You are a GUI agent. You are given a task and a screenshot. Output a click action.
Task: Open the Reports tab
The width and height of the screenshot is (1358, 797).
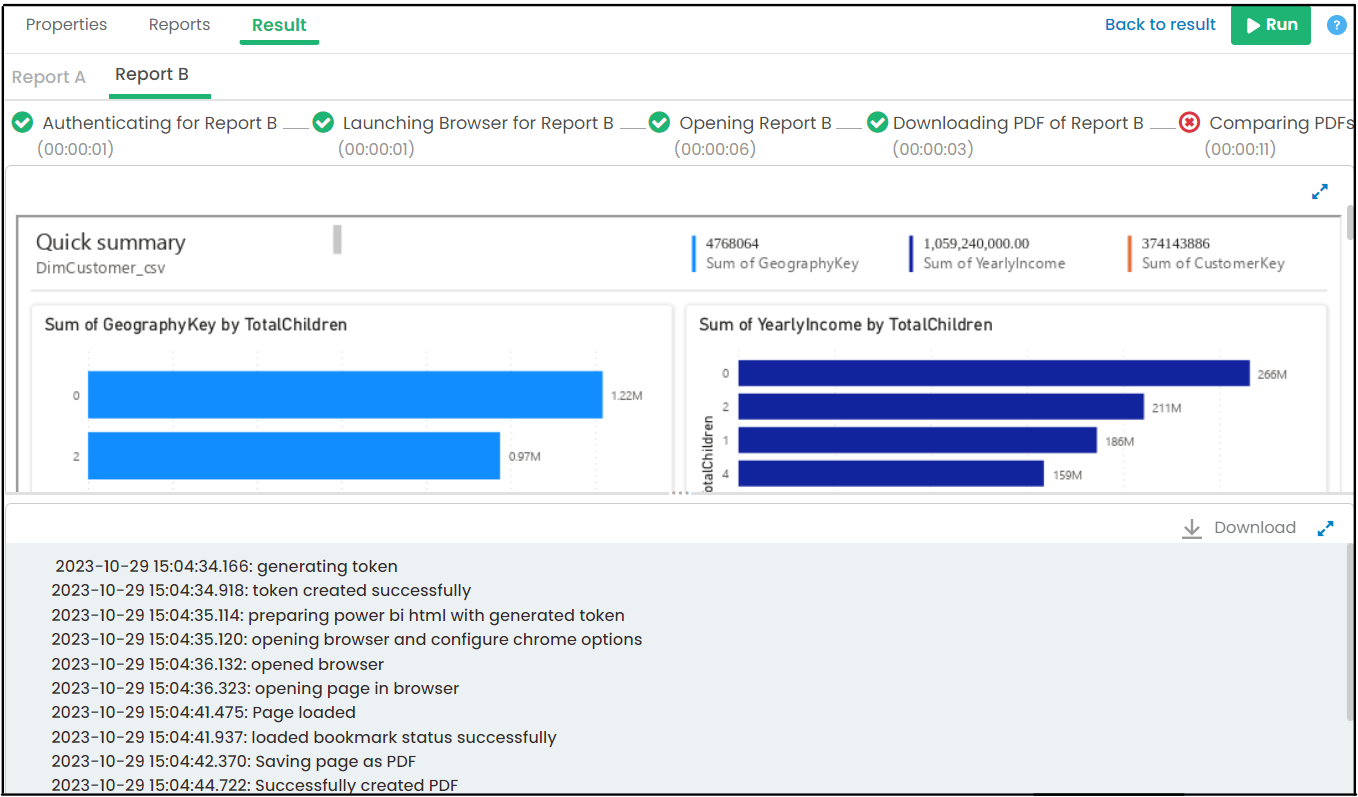coord(179,25)
